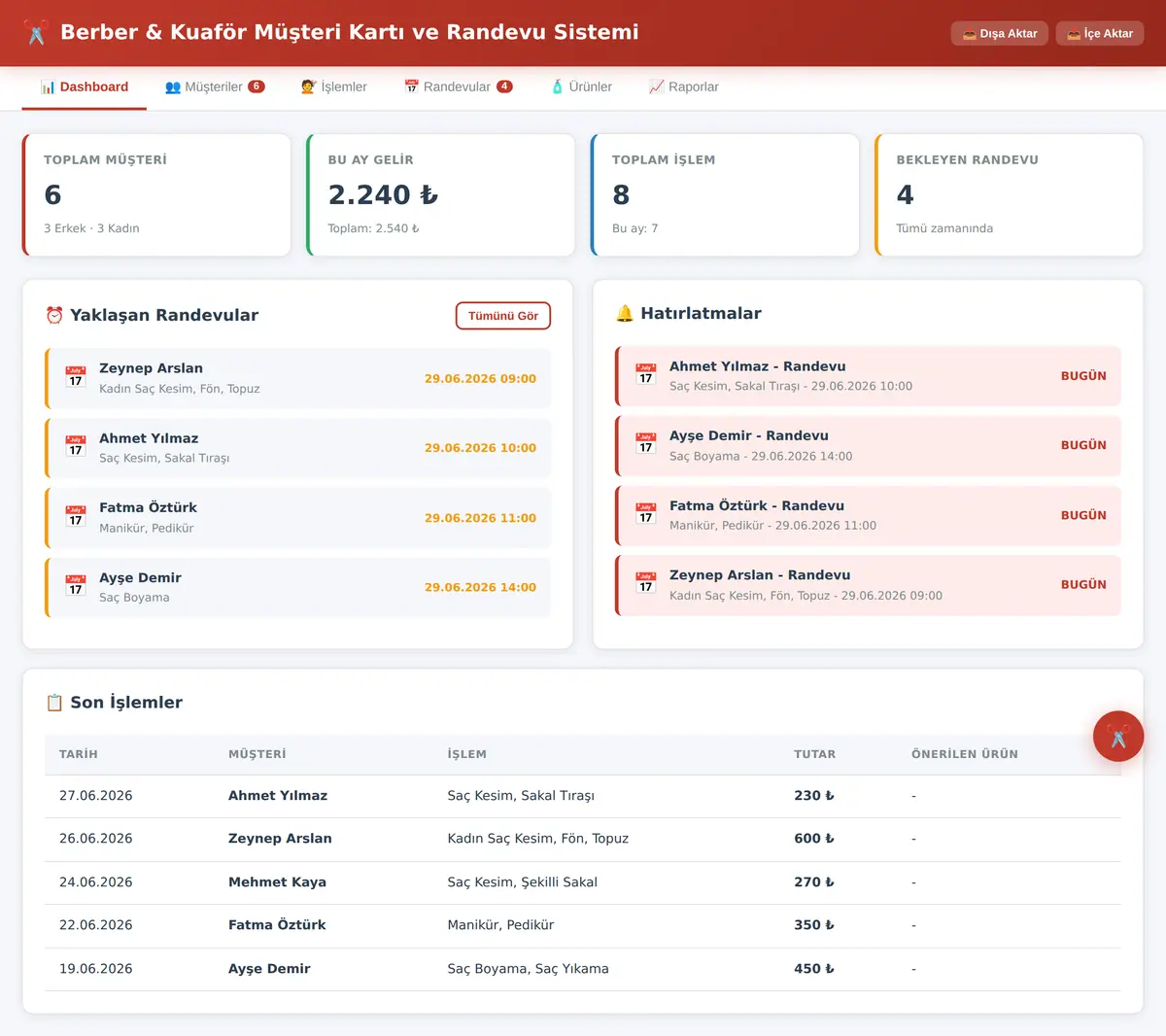Open the Randevular tab

pos(459,86)
